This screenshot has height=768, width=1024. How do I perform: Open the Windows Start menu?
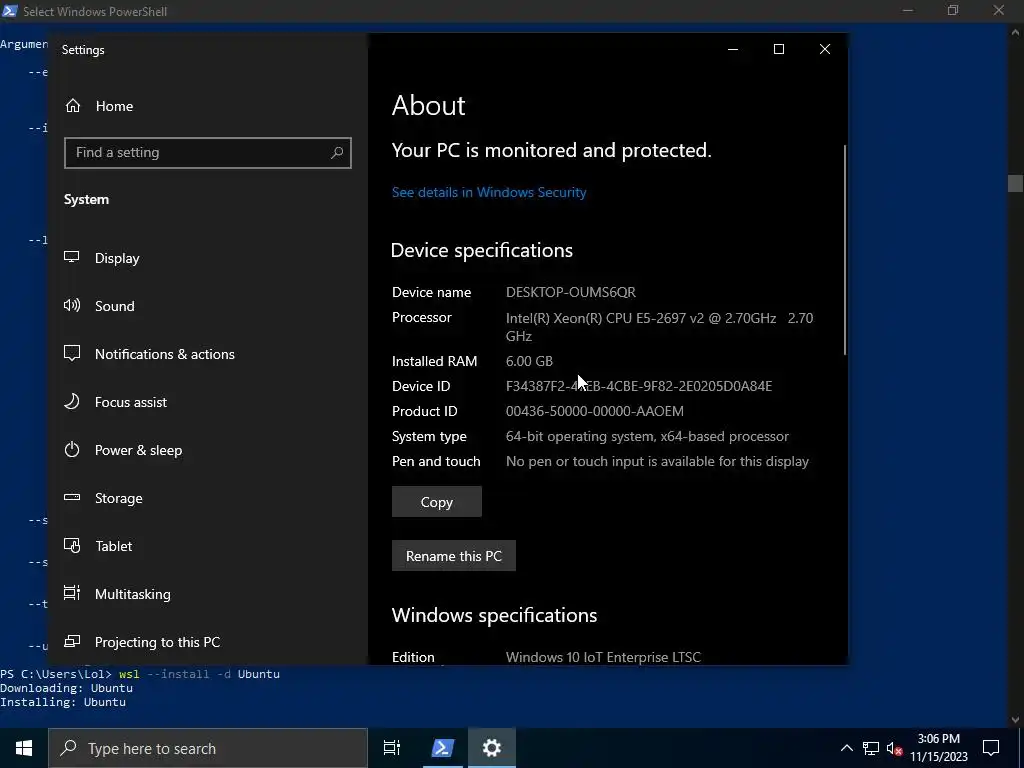click(24, 748)
